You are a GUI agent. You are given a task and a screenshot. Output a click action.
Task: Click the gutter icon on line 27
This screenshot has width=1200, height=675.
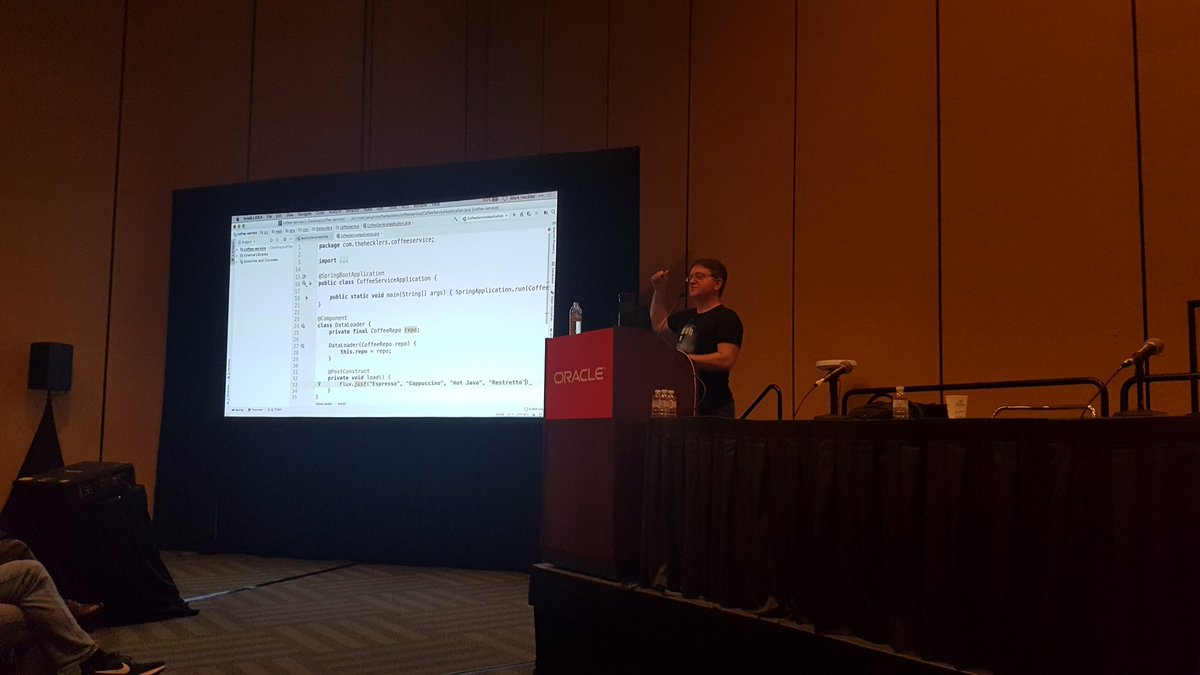click(x=303, y=345)
